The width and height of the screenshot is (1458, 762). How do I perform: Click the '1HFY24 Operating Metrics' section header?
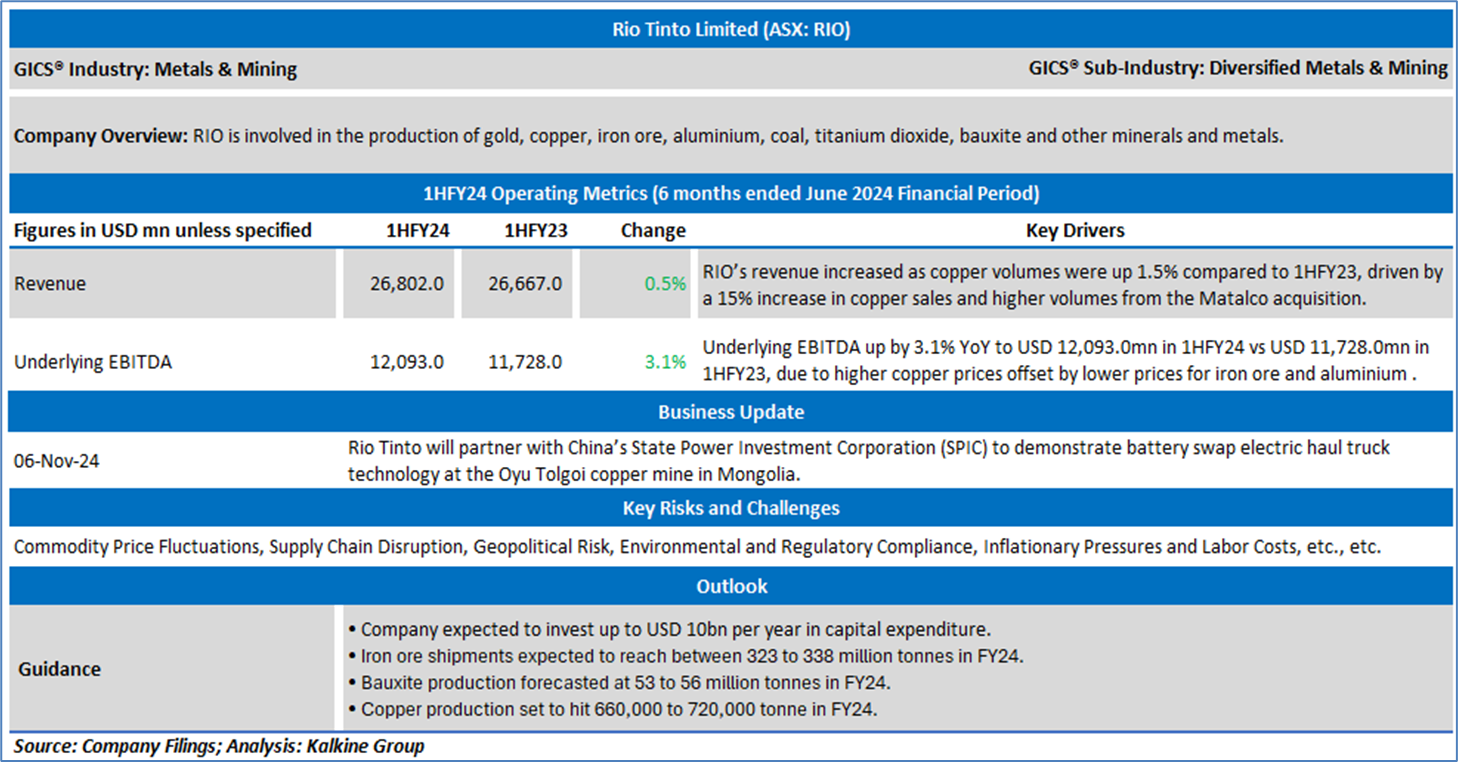[x=731, y=193]
